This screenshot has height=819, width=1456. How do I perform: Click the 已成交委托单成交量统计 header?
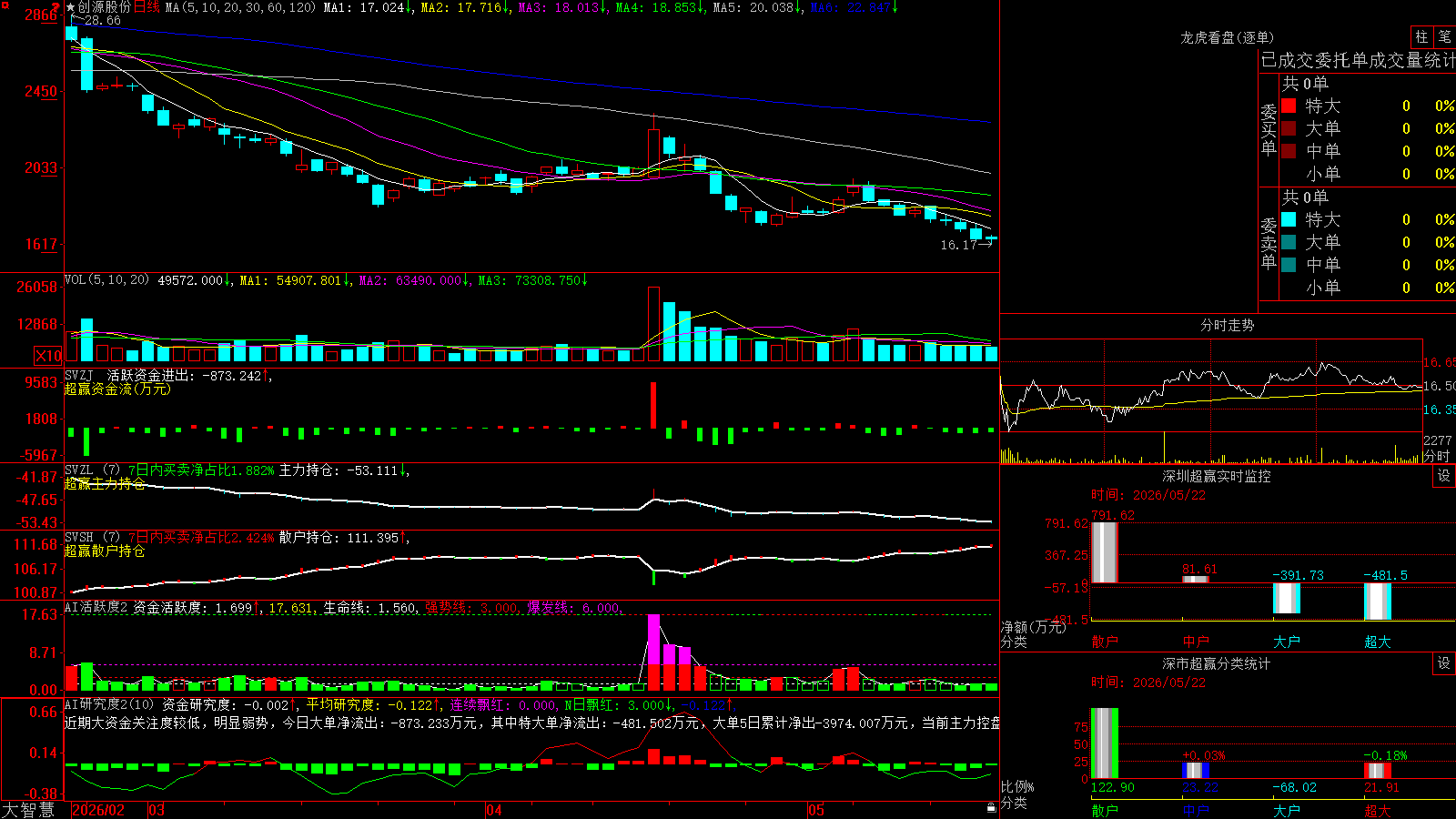(x=1358, y=60)
